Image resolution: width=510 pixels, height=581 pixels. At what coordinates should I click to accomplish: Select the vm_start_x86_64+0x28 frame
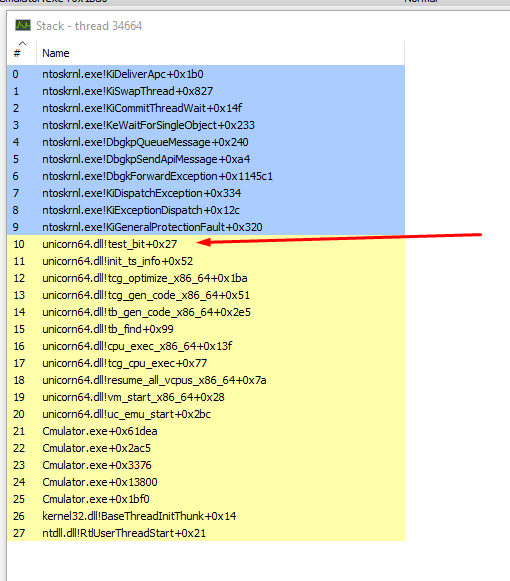206,398
